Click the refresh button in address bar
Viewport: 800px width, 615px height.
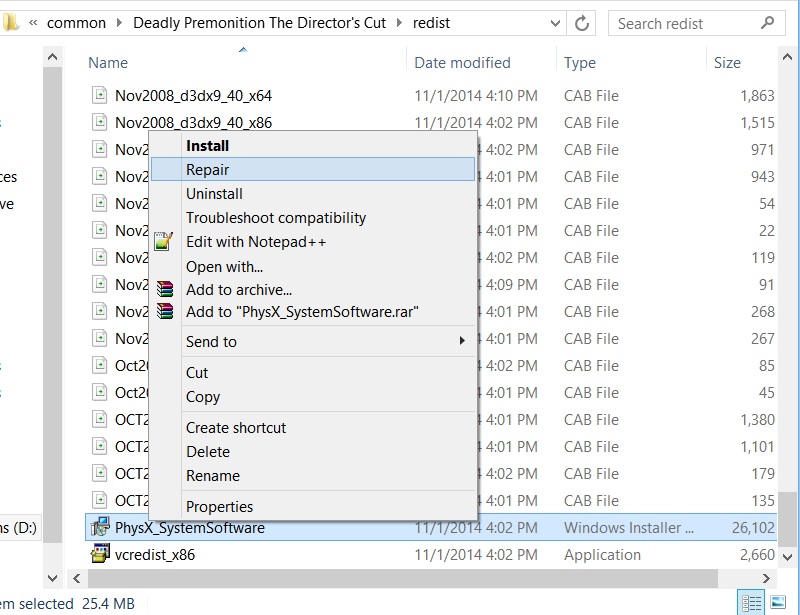point(582,23)
